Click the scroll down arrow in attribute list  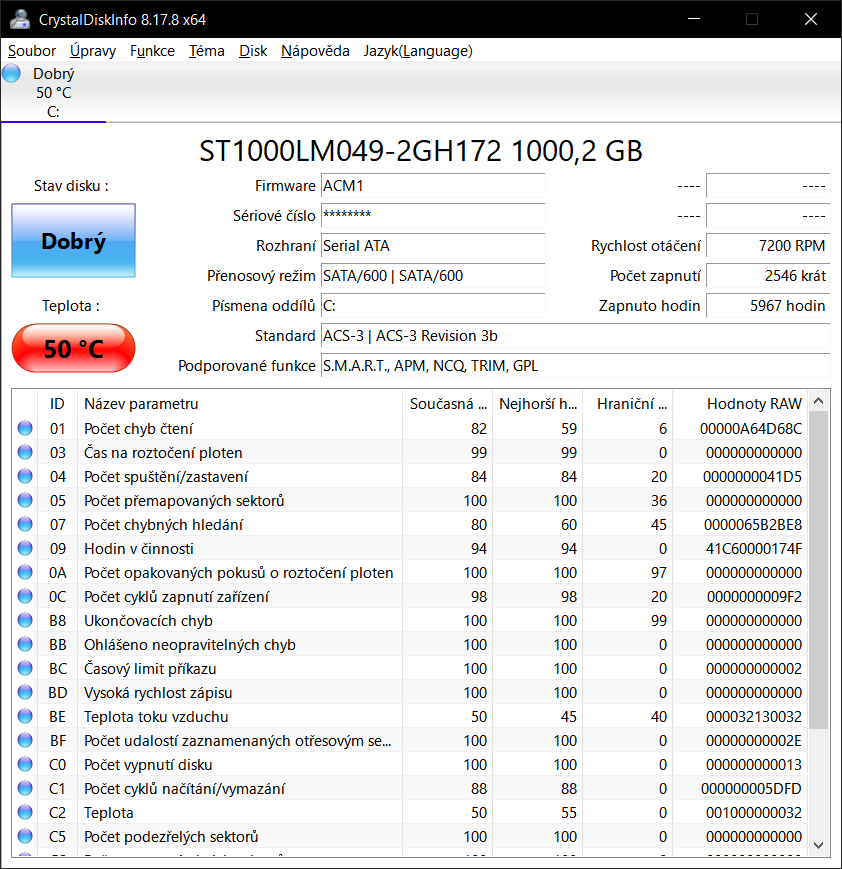819,844
